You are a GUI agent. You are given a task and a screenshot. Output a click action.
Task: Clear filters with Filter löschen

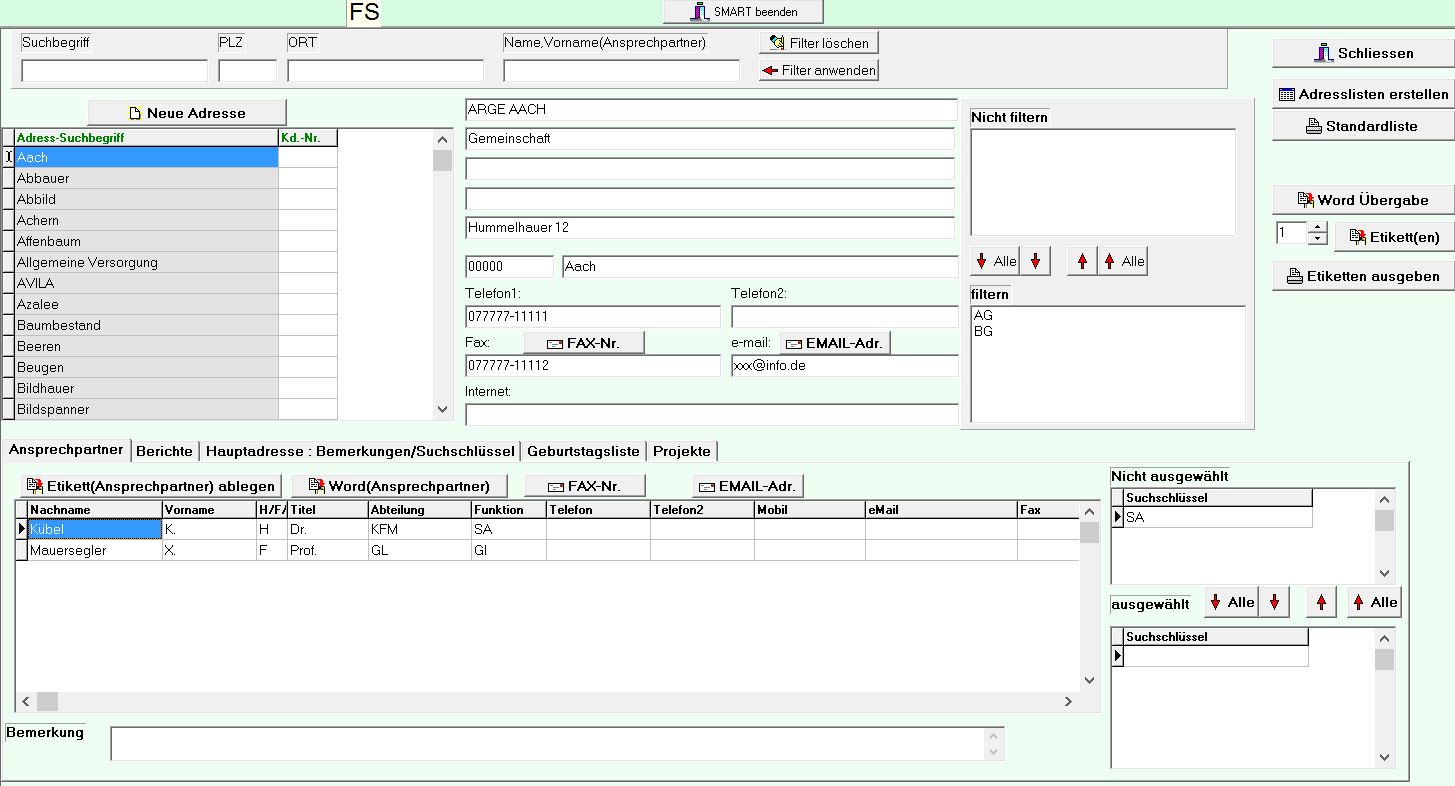(818, 43)
